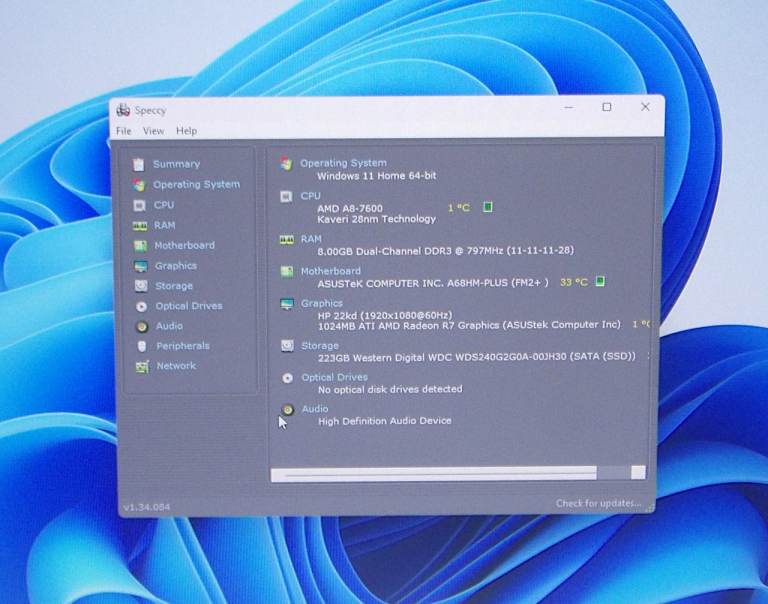The image size is (768, 604).
Task: Click the green CPU temperature indicator icon
Action: (x=488, y=207)
